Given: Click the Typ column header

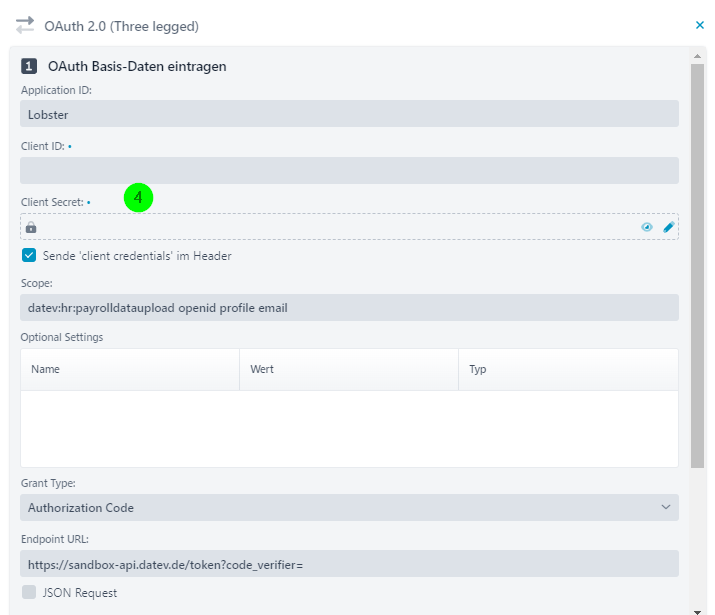Looking at the screenshot, I should point(568,369).
